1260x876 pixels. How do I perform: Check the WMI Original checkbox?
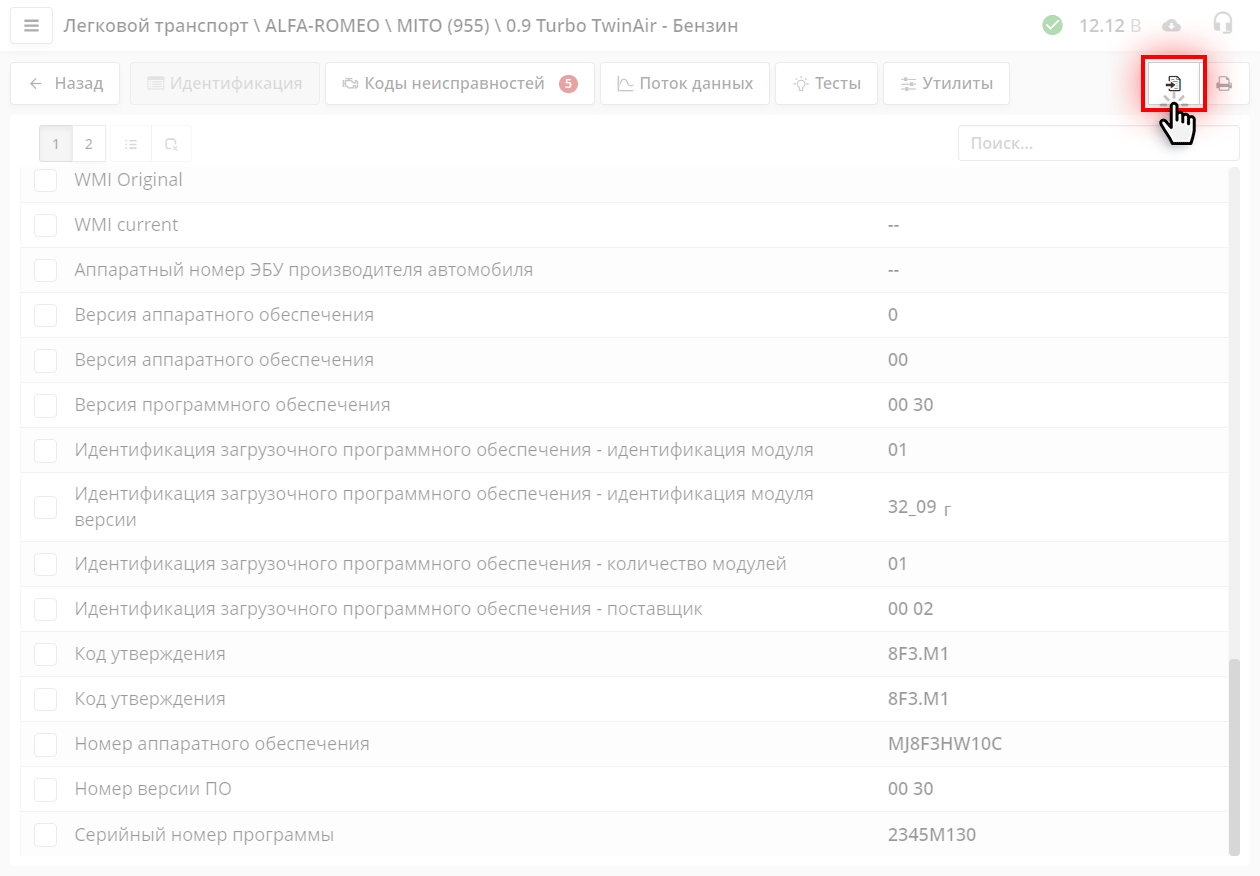pos(45,180)
